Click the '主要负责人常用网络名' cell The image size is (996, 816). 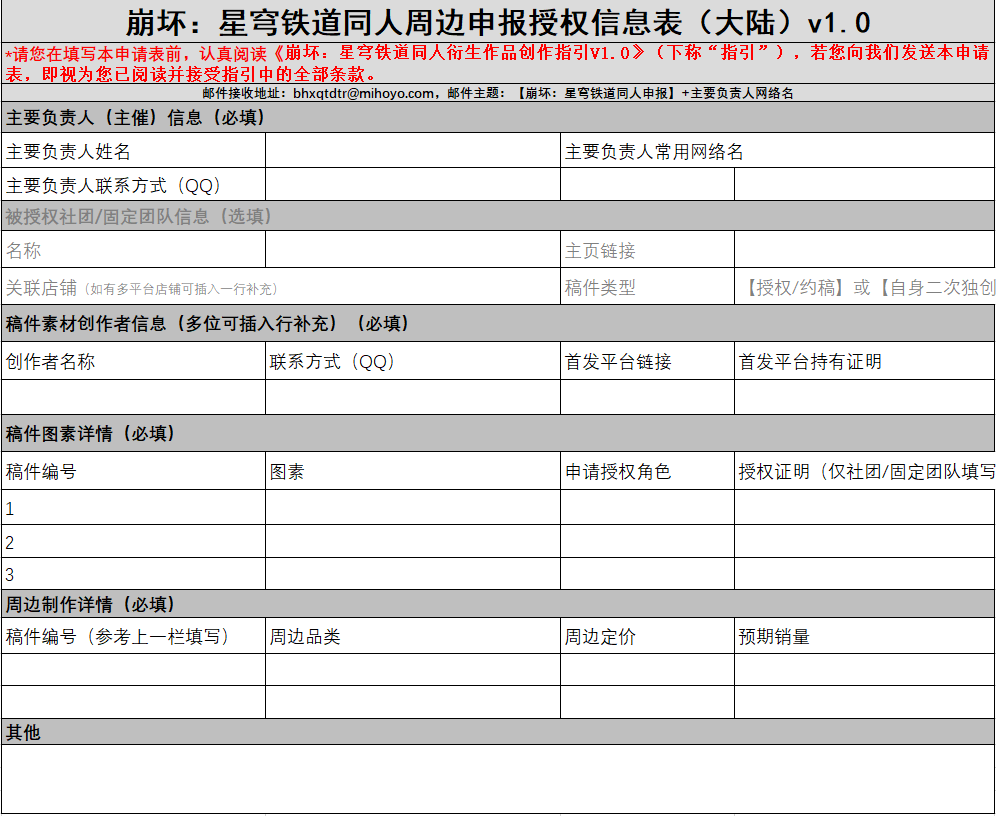(x=777, y=151)
